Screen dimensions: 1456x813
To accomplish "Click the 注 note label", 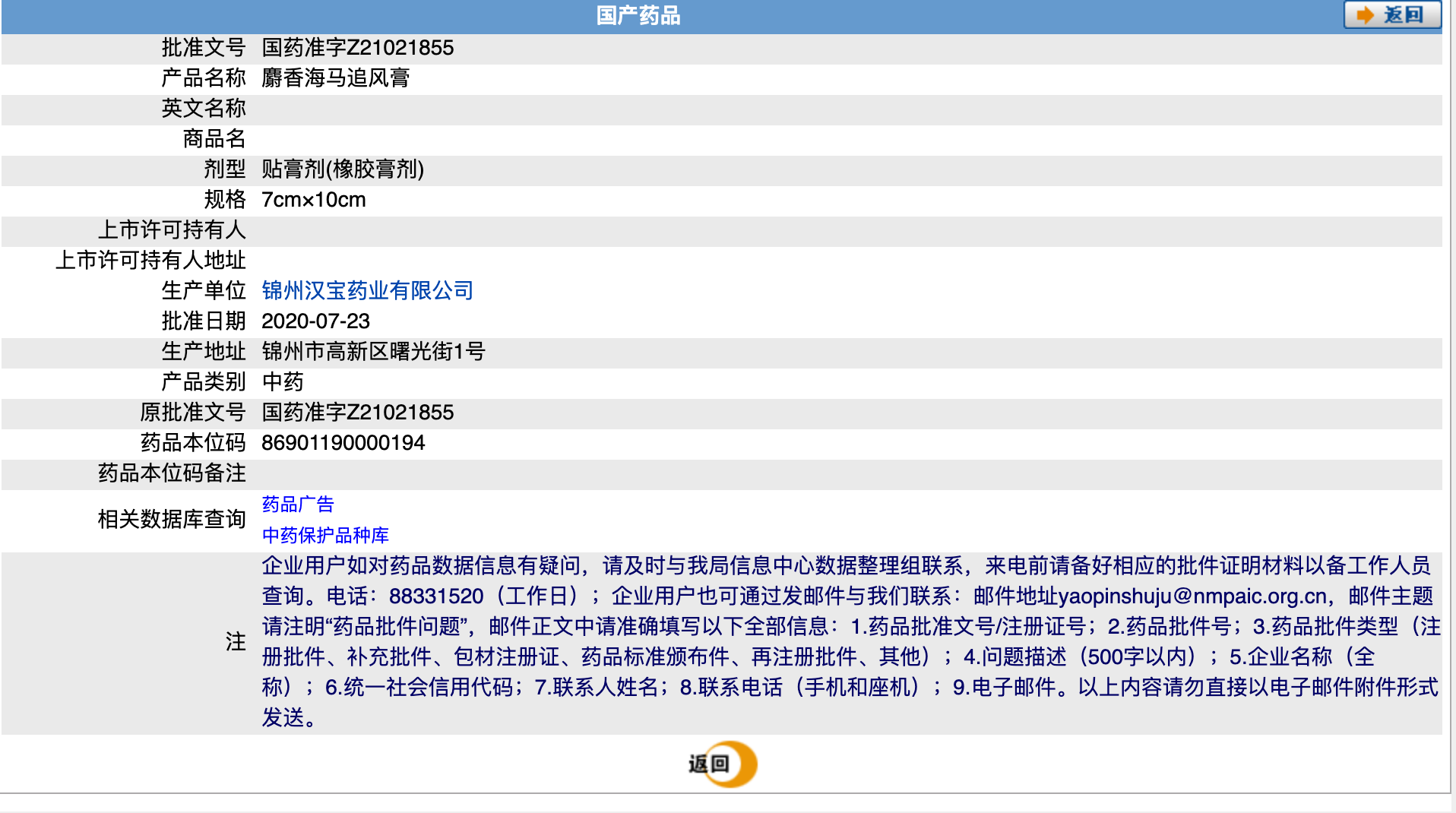I will point(236,642).
